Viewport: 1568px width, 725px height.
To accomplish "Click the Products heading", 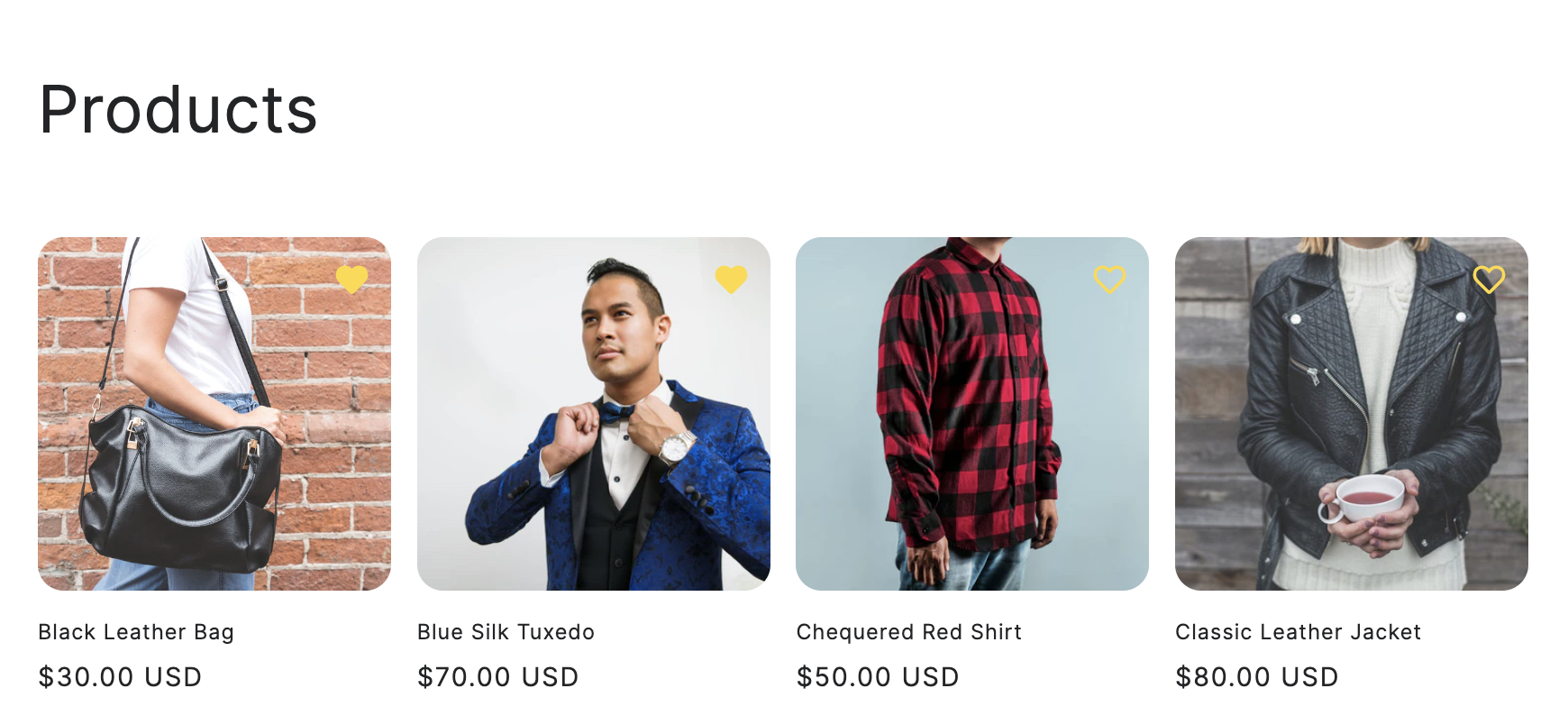I will [x=178, y=110].
